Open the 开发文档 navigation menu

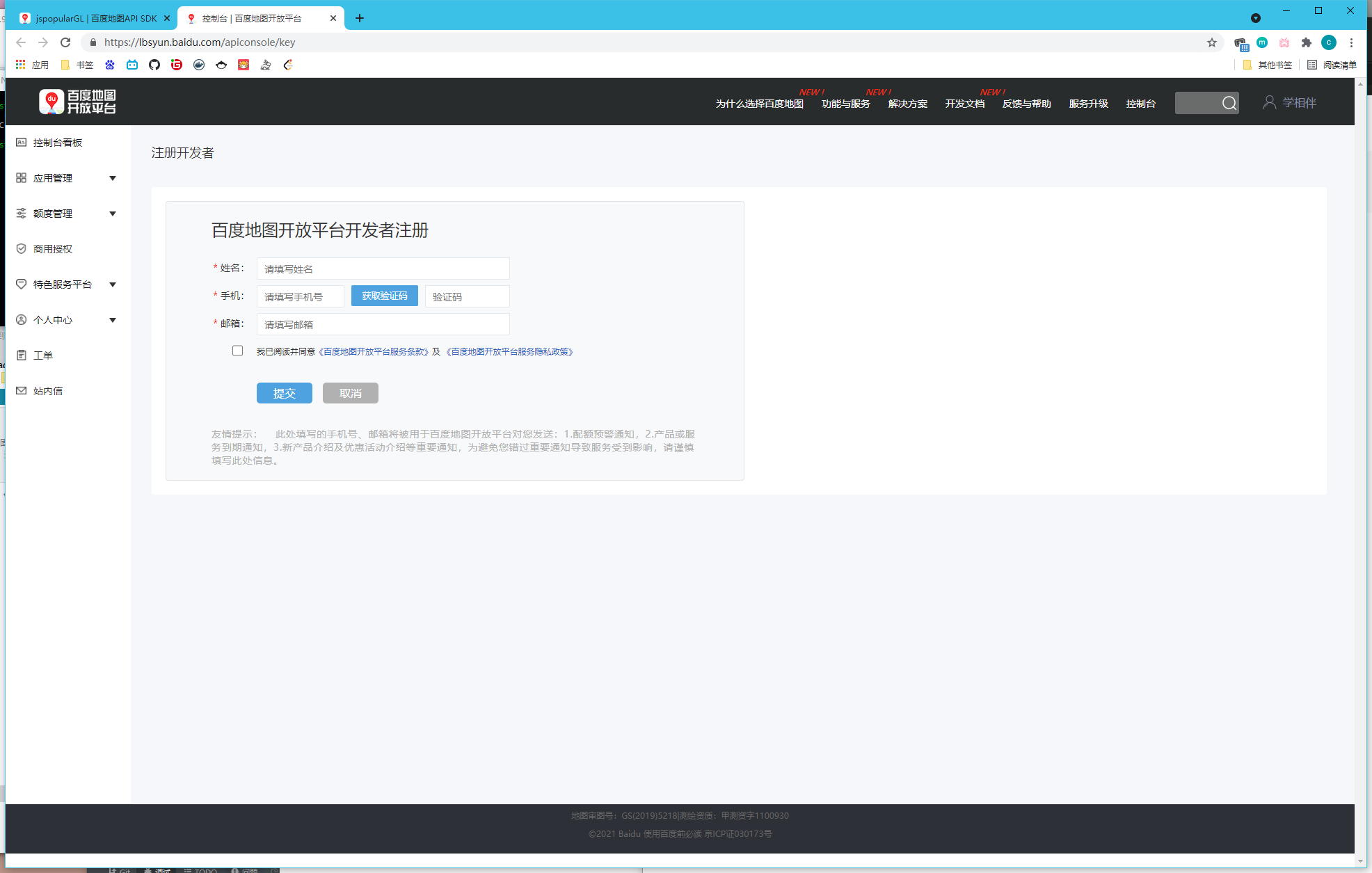pos(964,104)
